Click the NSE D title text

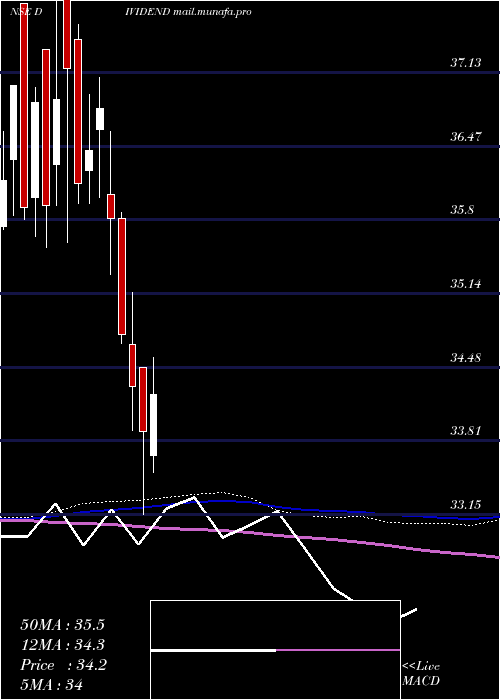(x=26, y=12)
